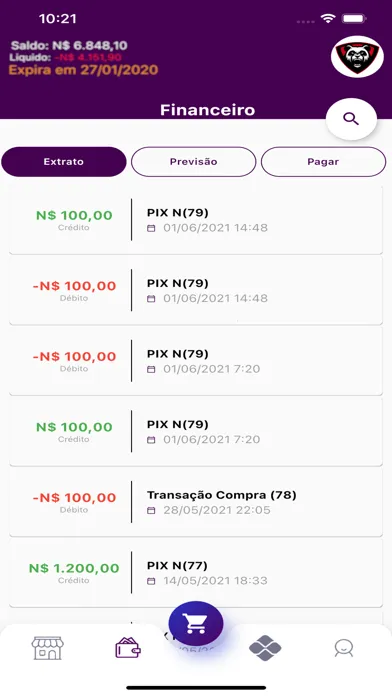
Task: Tap the magnifying glass search button
Action: point(351,119)
